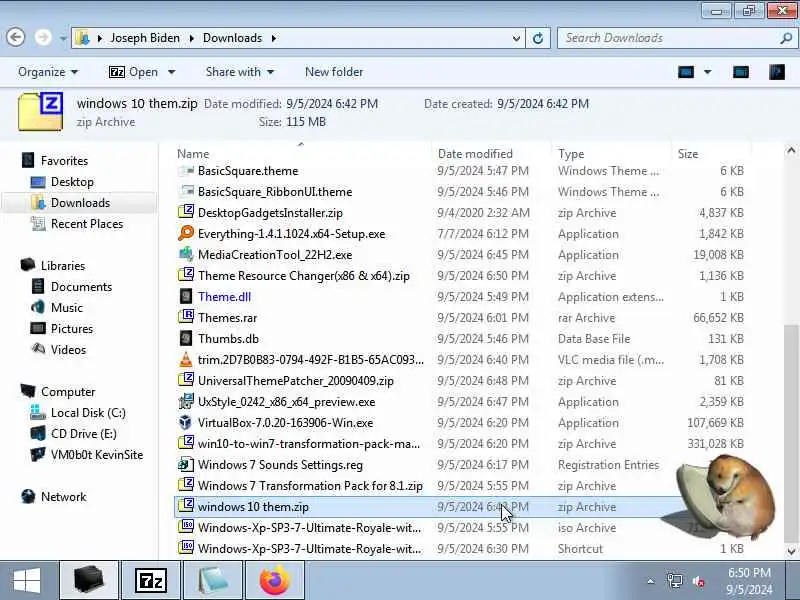Select MediaCreationTool_22H2.exe icon
Viewport: 800px width, 600px height.
[186, 254]
